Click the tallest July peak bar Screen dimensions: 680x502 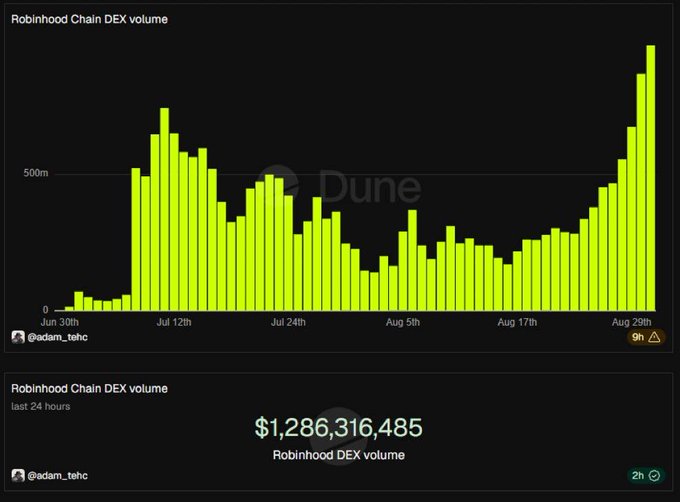164,209
